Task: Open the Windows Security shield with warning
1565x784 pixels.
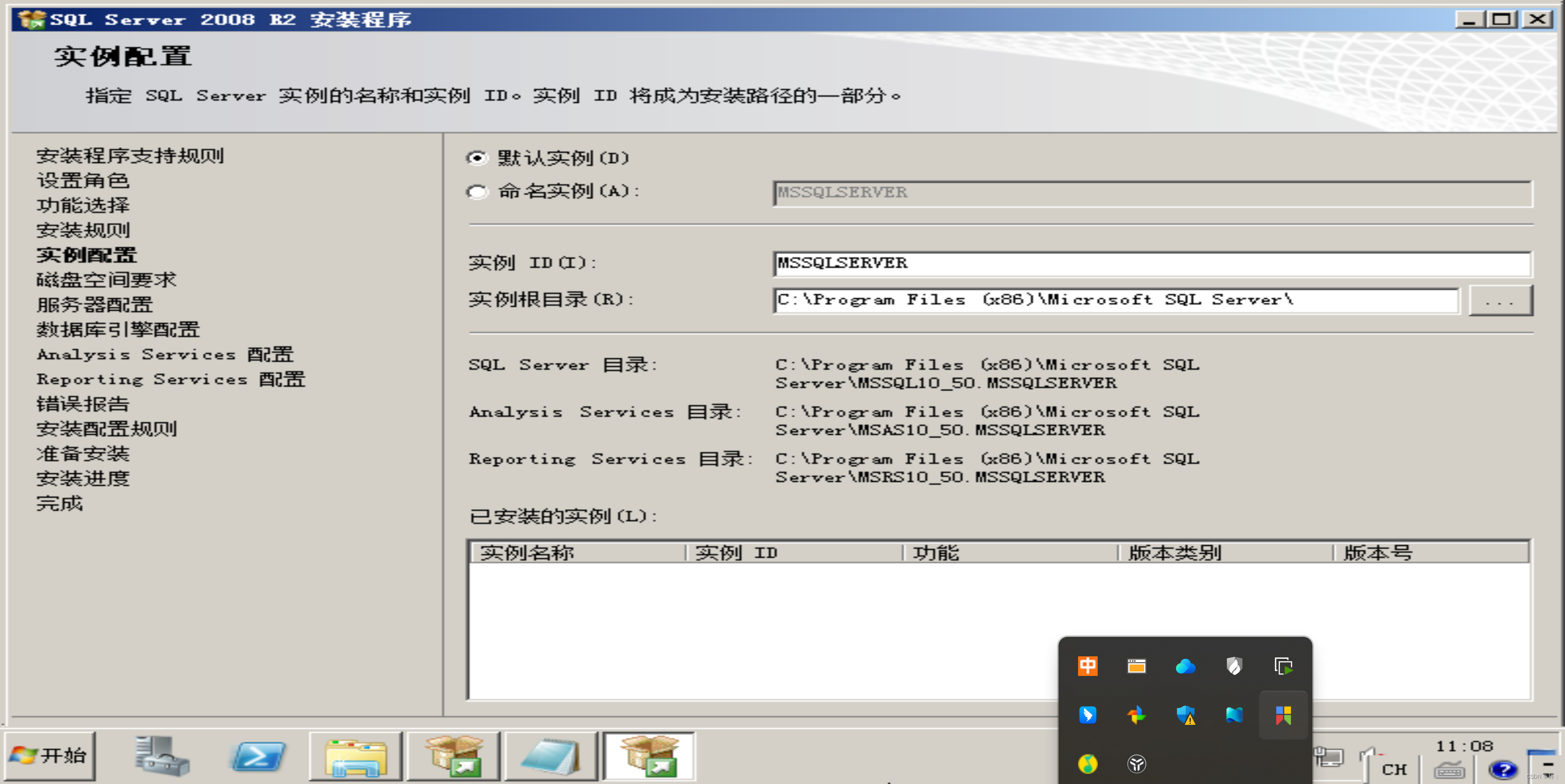Action: tap(1185, 715)
